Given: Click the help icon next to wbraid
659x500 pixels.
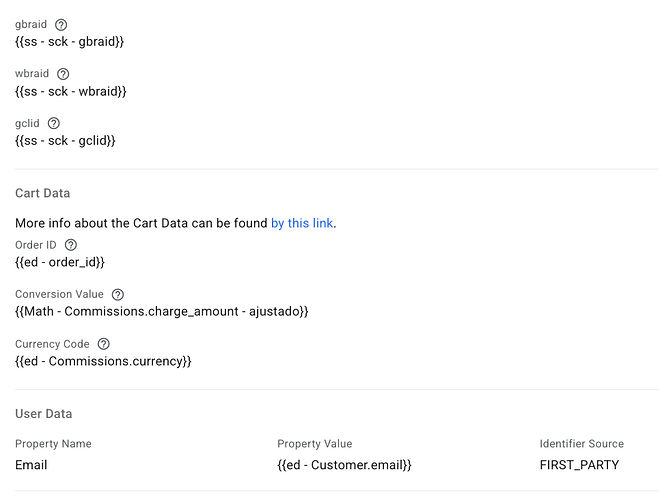Looking at the screenshot, I should point(63,74).
